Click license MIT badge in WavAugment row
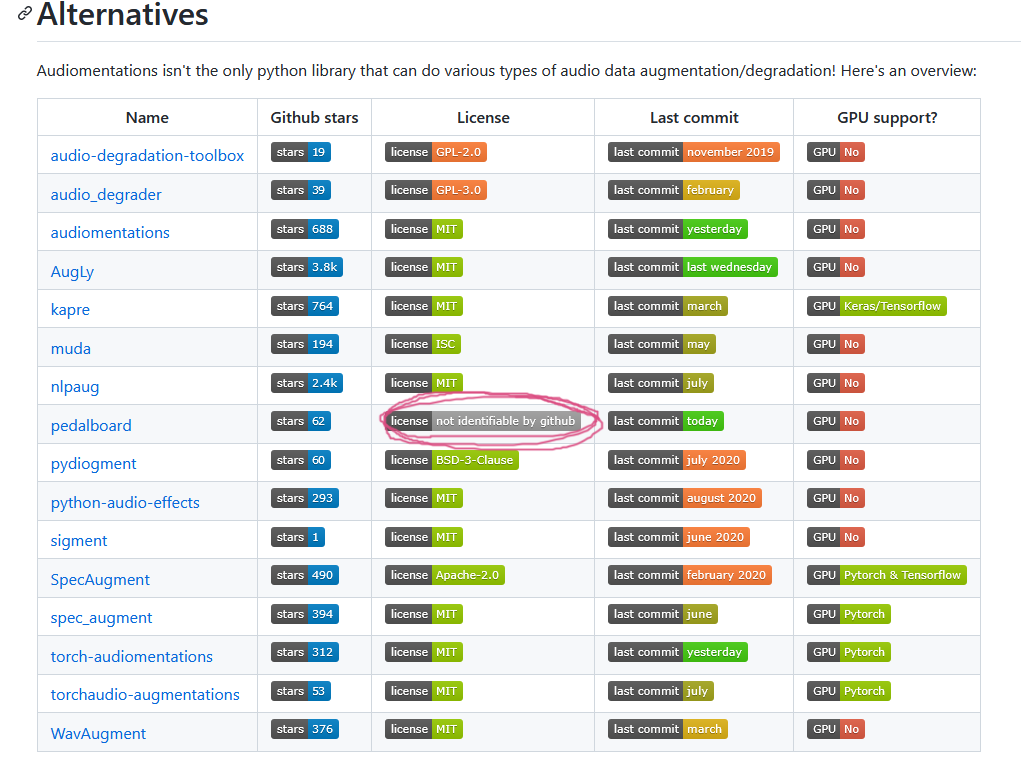 pos(424,729)
